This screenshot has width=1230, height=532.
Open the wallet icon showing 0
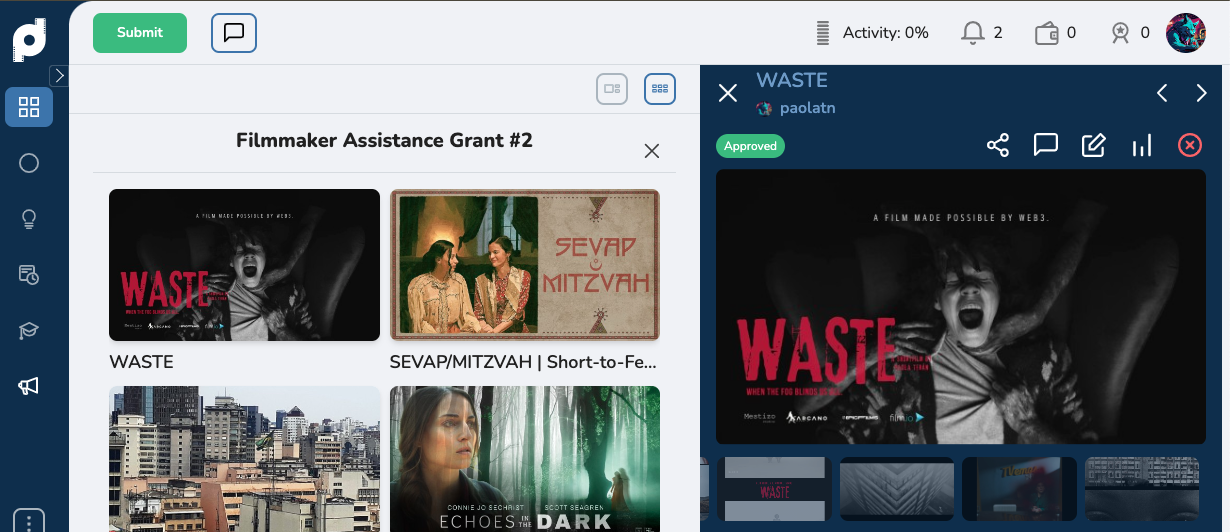1055,33
